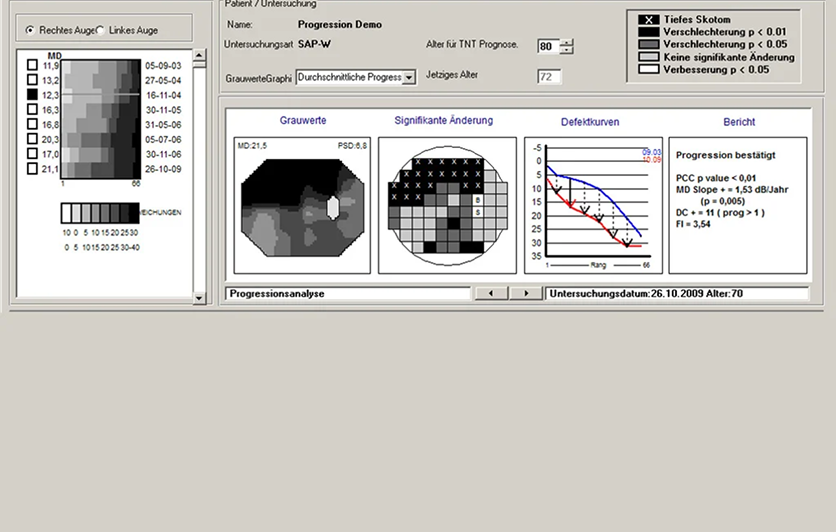Click the Grauwerte visual field map
Viewport: 836px width, 532px height.
302,207
